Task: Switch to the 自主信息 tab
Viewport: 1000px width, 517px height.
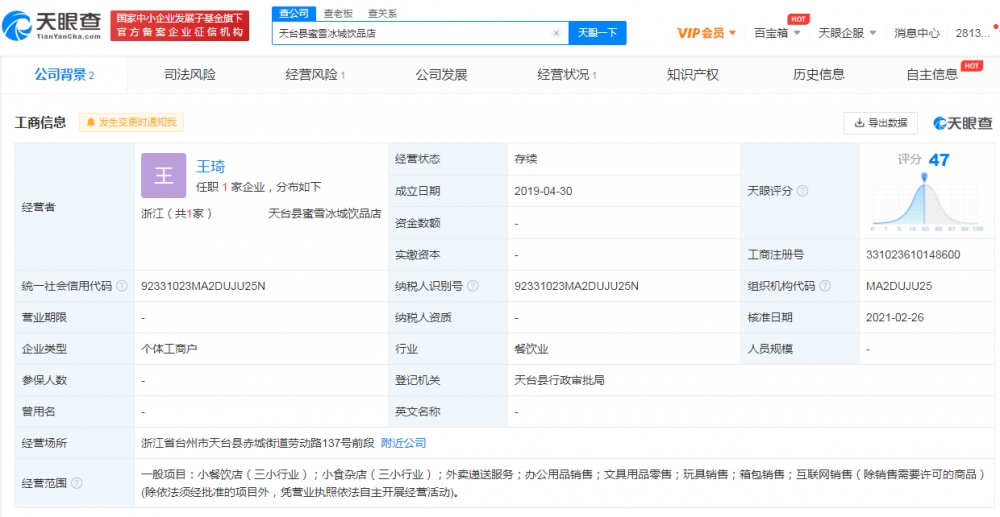Action: 932,75
